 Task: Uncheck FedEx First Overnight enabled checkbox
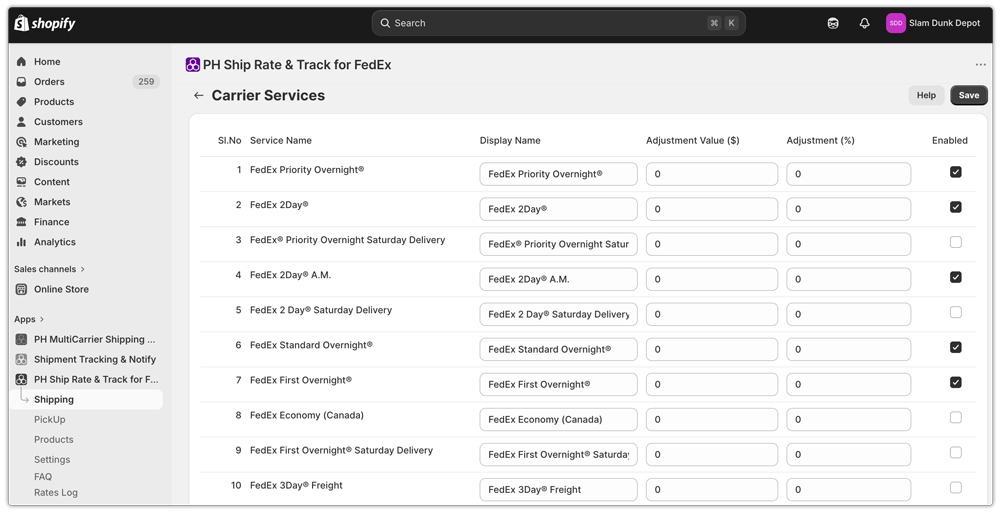coord(955,383)
